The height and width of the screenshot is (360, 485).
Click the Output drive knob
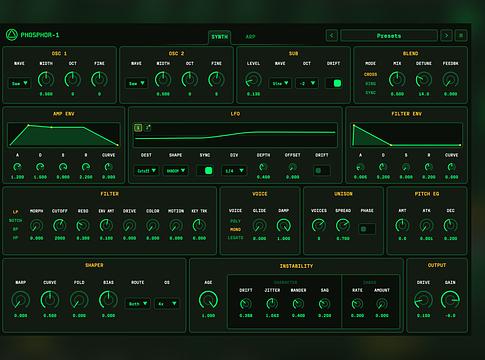tap(423, 300)
